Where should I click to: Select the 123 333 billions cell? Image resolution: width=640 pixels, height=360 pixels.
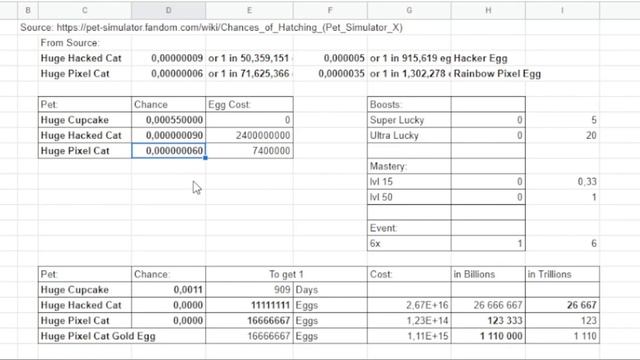point(488,321)
